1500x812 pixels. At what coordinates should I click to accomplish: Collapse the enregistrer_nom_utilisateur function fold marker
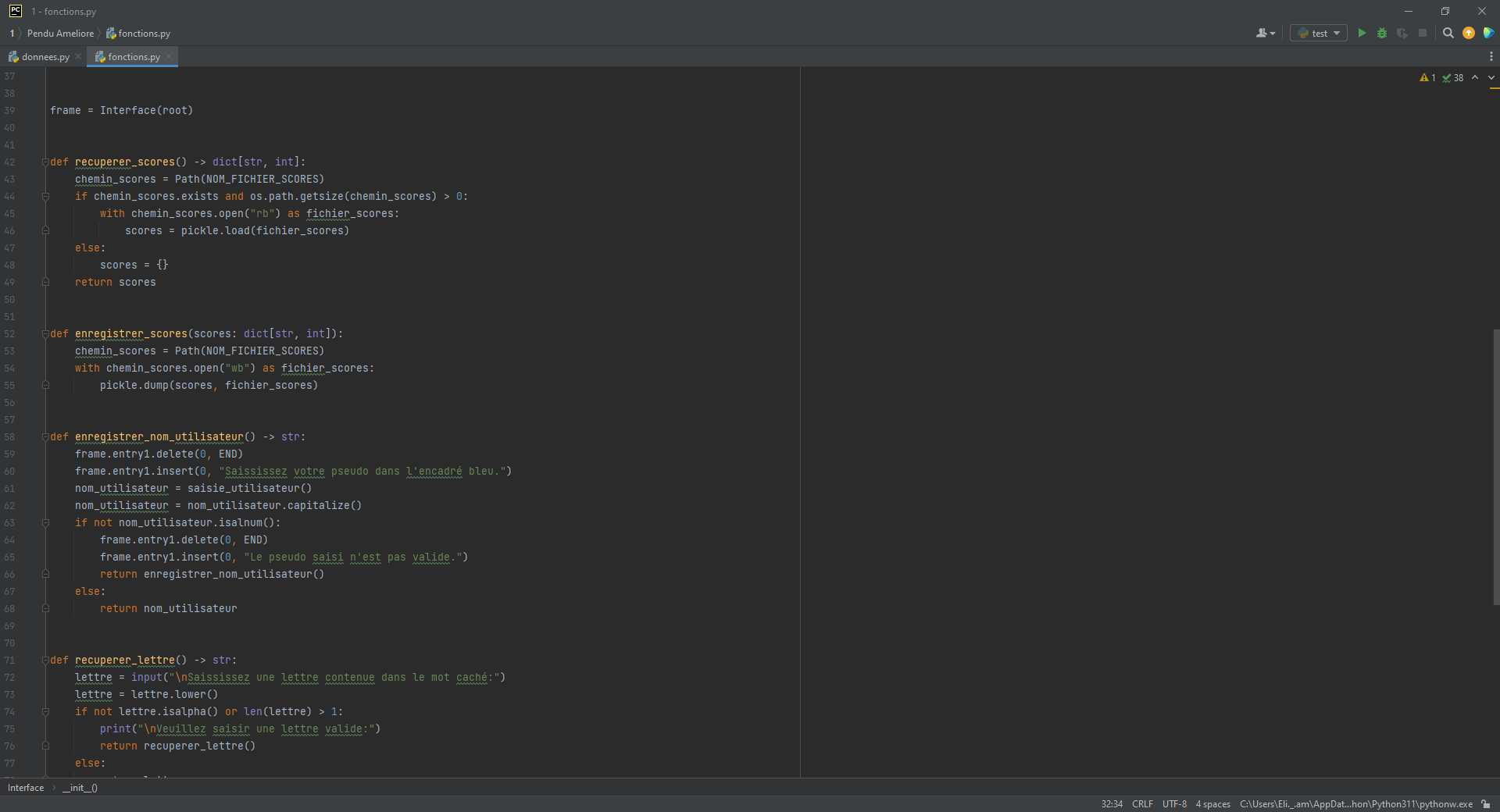[x=45, y=437]
